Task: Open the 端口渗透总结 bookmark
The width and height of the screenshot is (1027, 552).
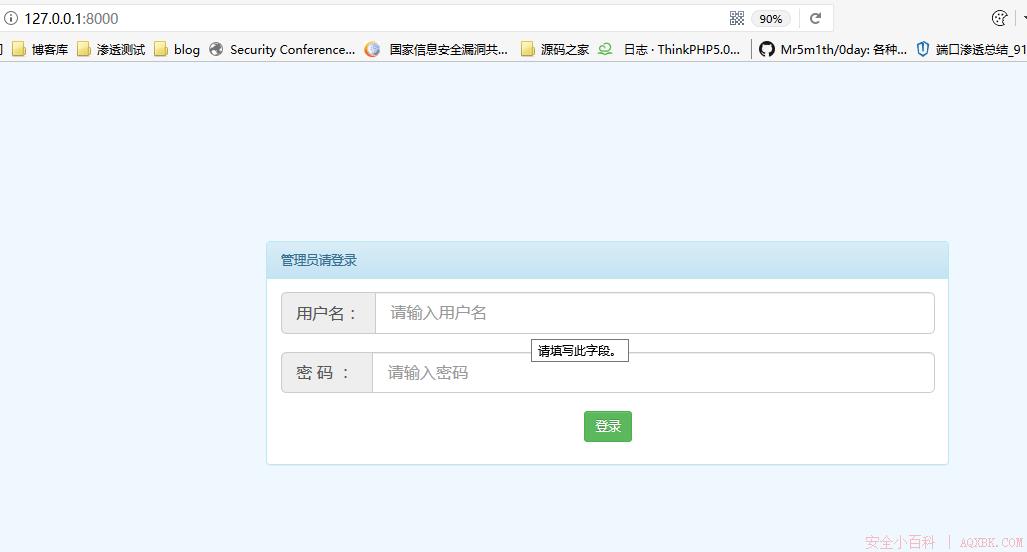Action: (x=971, y=49)
